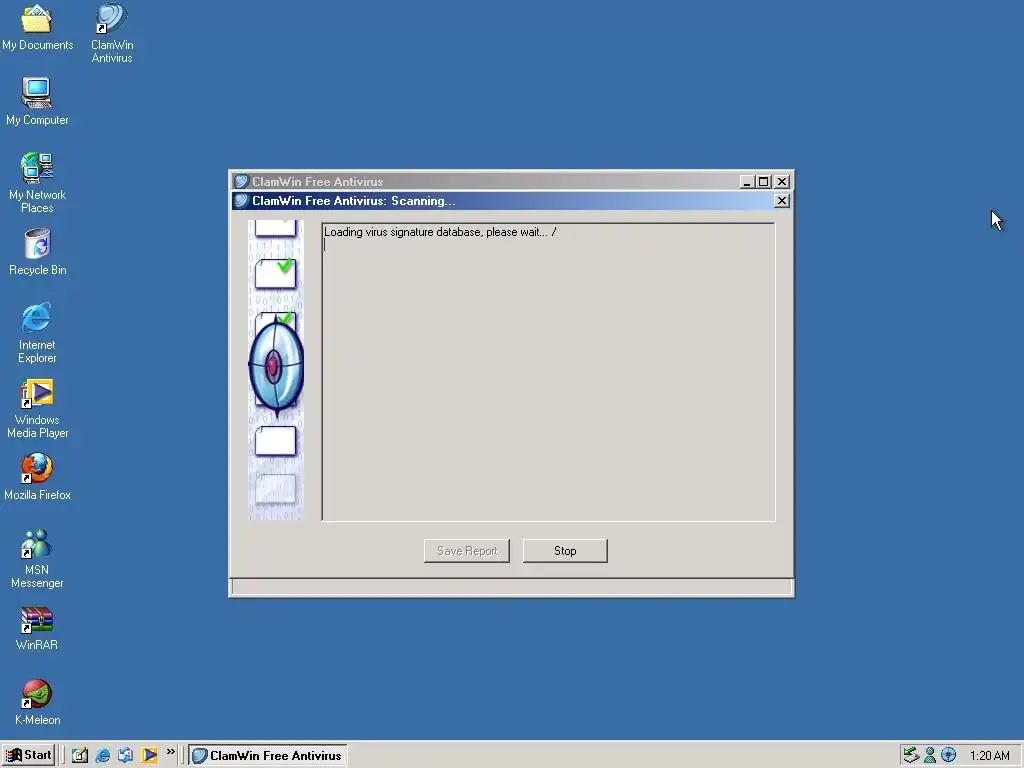
Task: Launch Media Player from Quick Launch
Action: [x=149, y=755]
